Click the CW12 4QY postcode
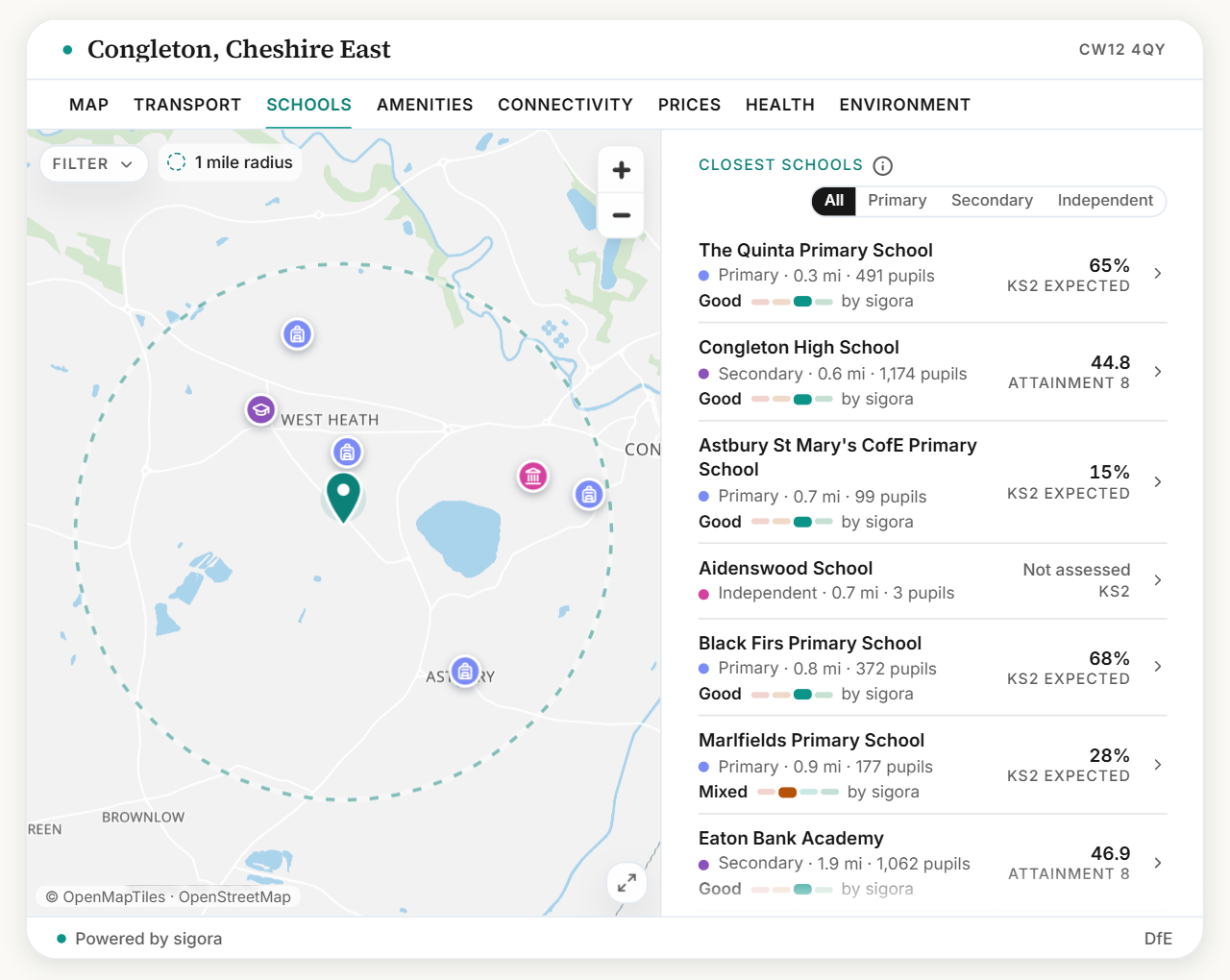Screen dimensions: 1230x980 click(x=1121, y=50)
